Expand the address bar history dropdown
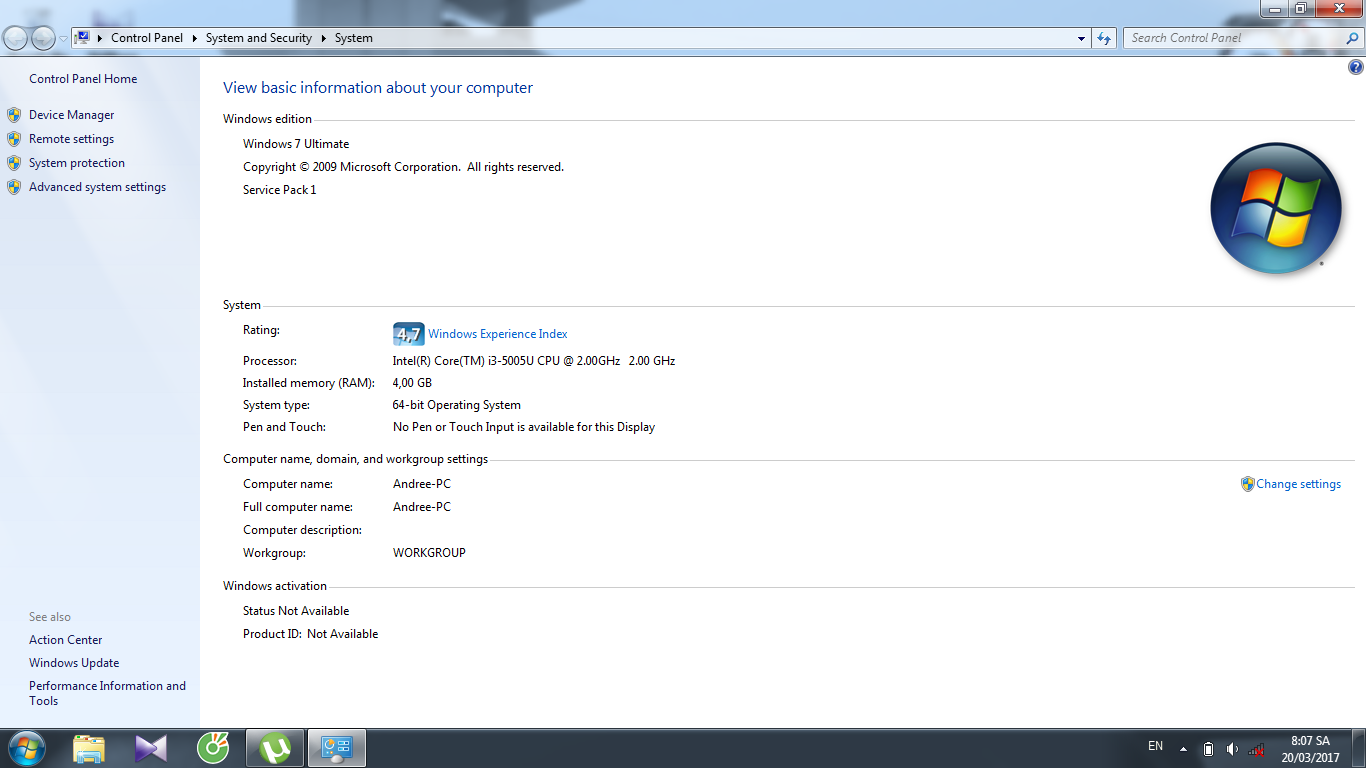1366x768 pixels. (1082, 38)
